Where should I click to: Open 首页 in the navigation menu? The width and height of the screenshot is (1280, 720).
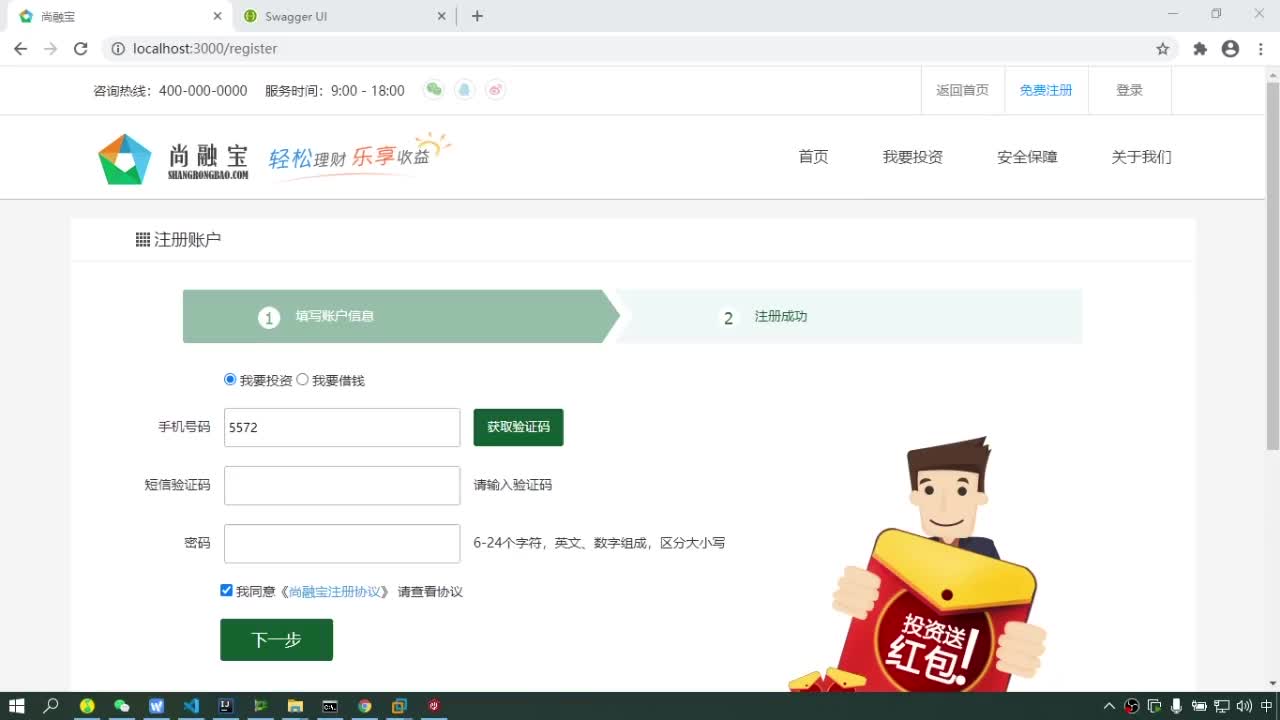pyautogui.click(x=813, y=157)
